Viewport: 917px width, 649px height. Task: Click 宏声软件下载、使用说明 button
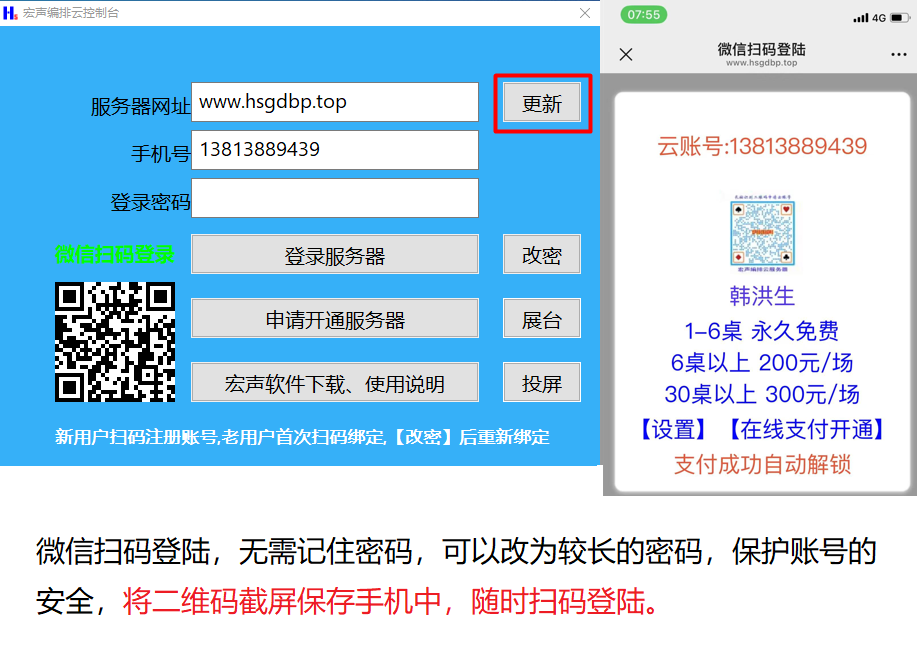pos(335,382)
